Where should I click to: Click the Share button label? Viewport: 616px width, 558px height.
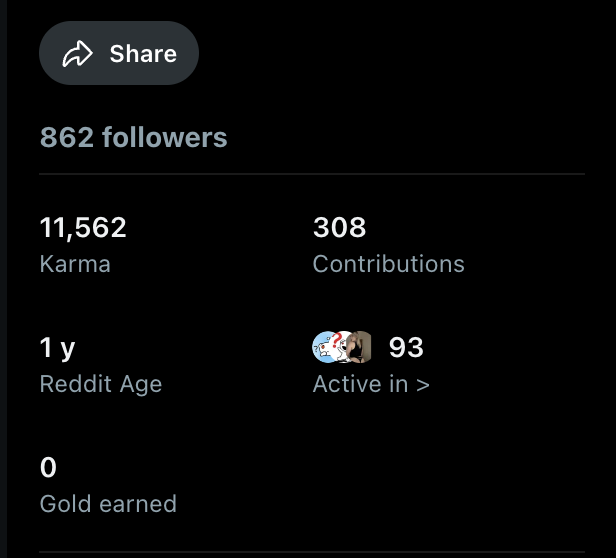click(x=143, y=54)
